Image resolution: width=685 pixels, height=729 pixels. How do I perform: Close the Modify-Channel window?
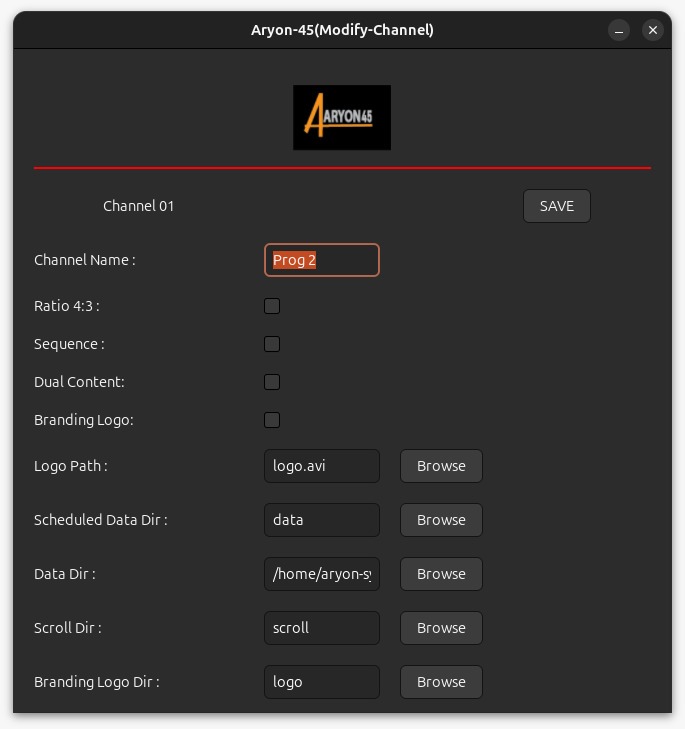click(652, 30)
